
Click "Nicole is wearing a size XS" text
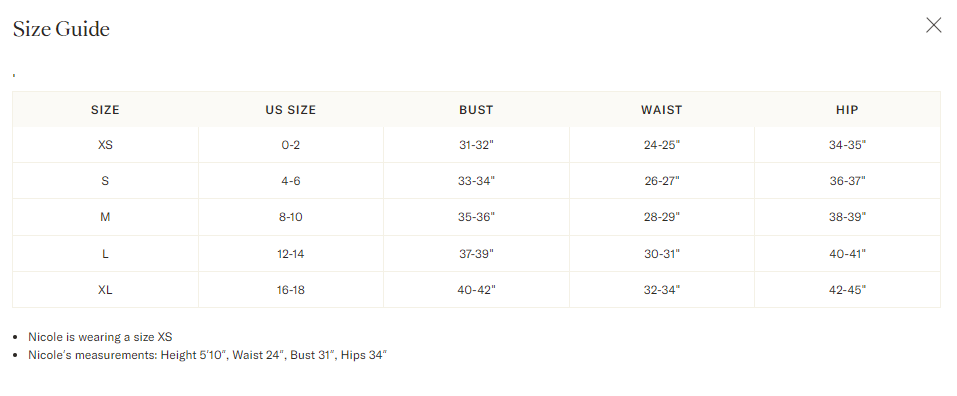(100, 337)
